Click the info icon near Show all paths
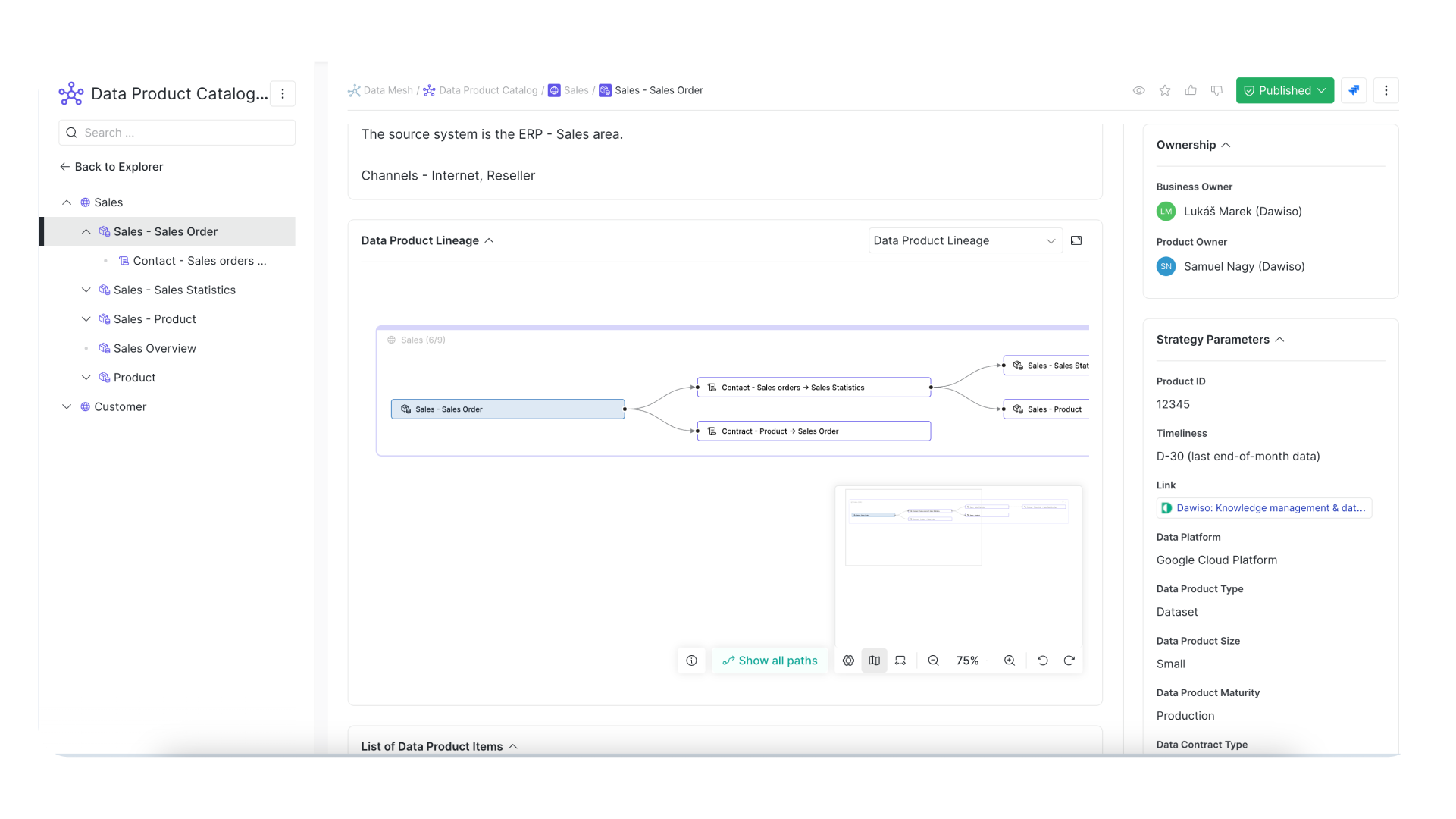The image size is (1456, 819). coord(691,661)
